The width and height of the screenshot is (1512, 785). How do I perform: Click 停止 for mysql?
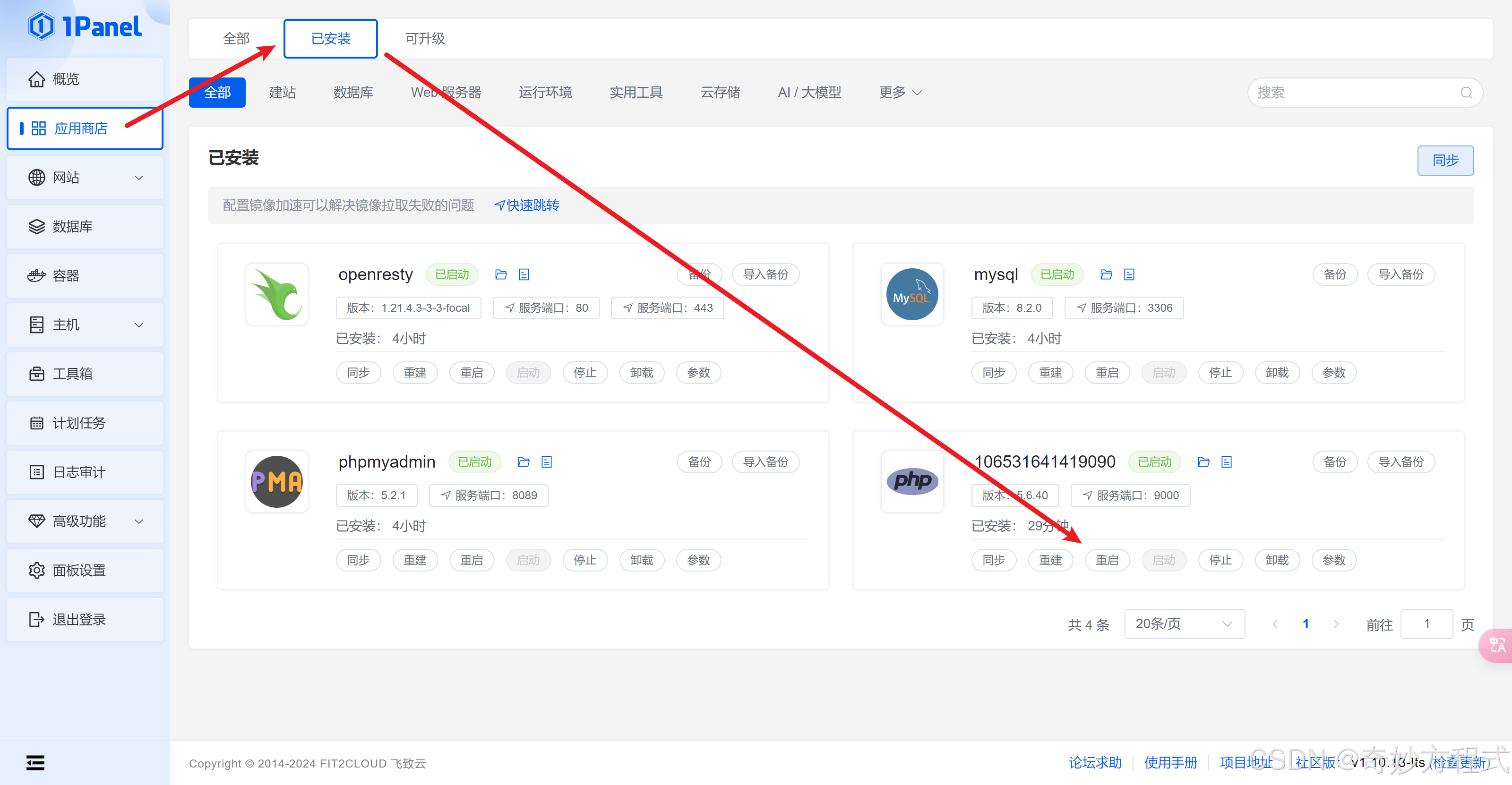coord(1220,373)
